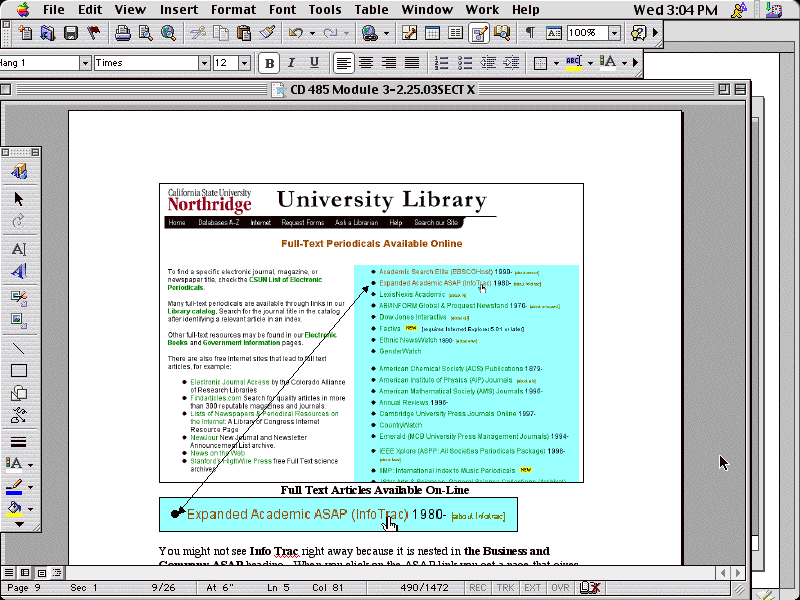
Task: Click the Columns toolbar icon
Action: (x=455, y=34)
